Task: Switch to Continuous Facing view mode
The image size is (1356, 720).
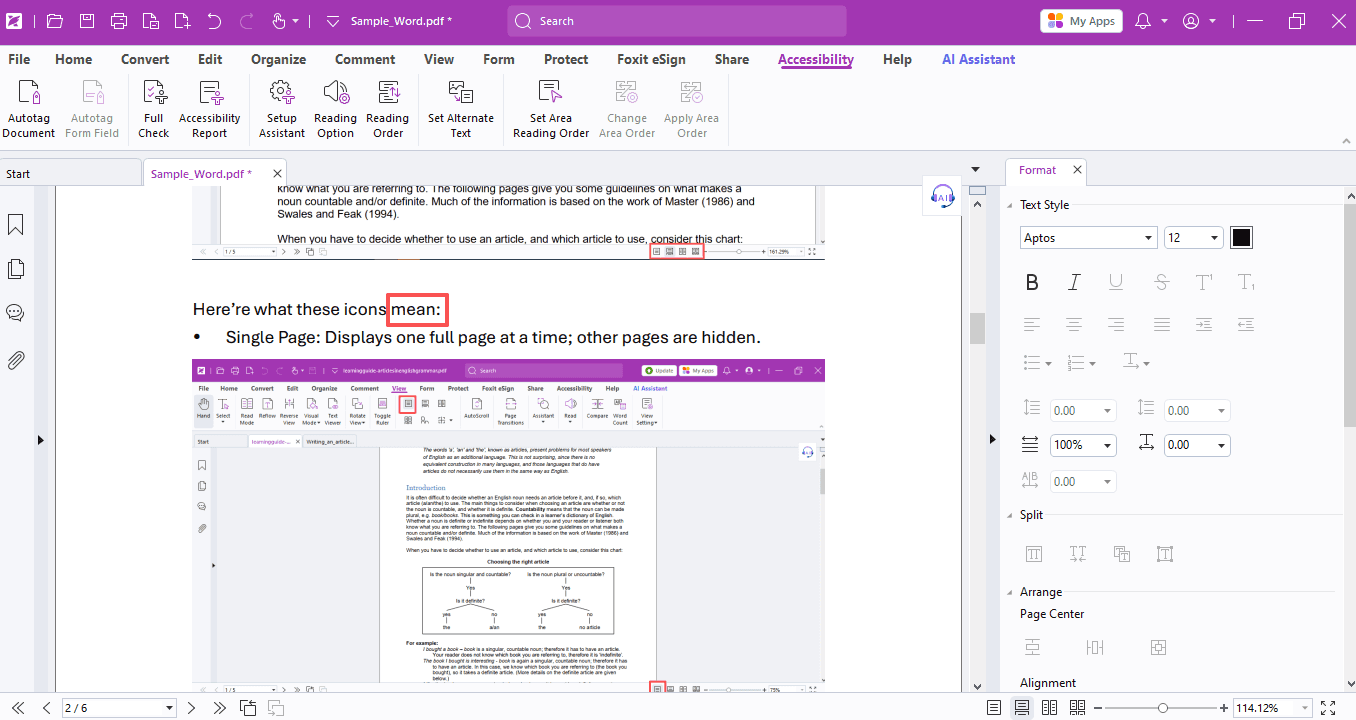Action: coord(1078,708)
